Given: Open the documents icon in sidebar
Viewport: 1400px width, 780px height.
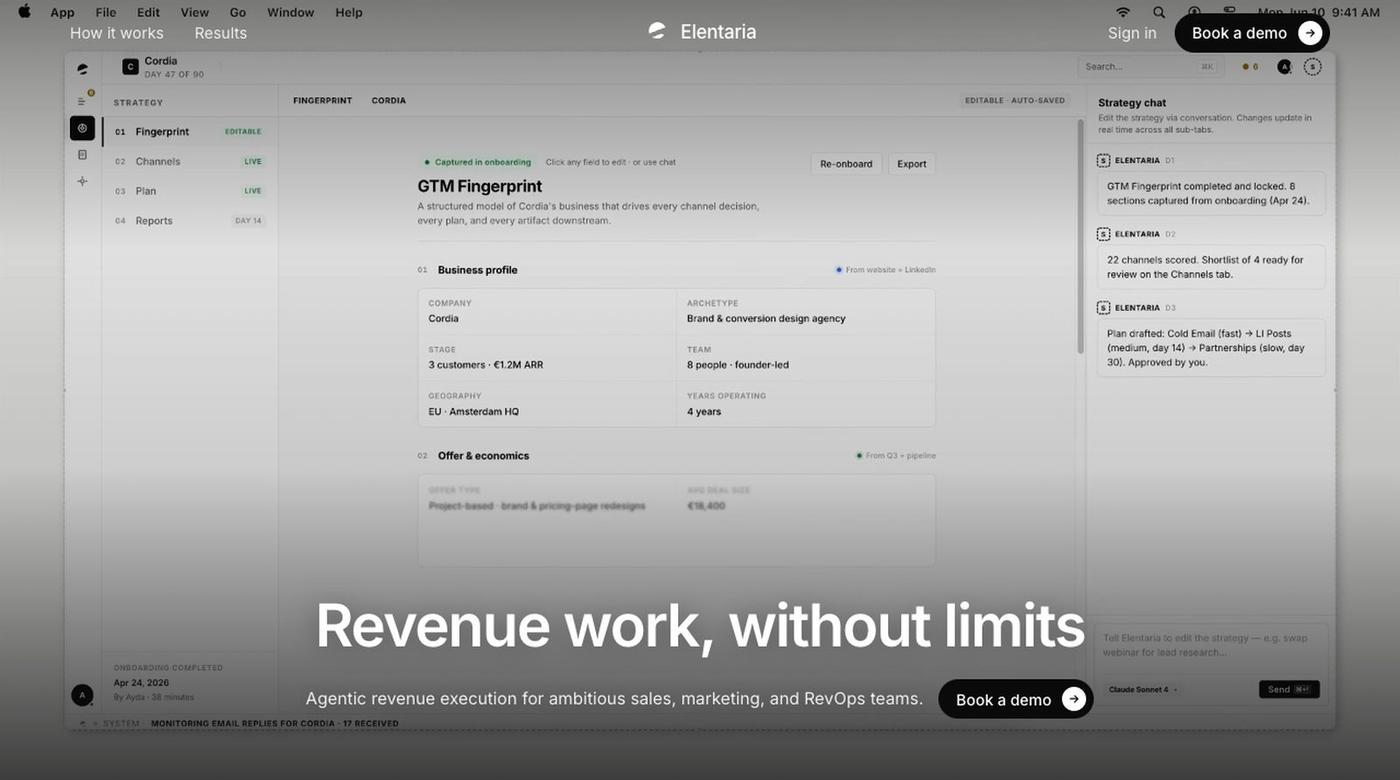Looking at the screenshot, I should (x=82, y=155).
